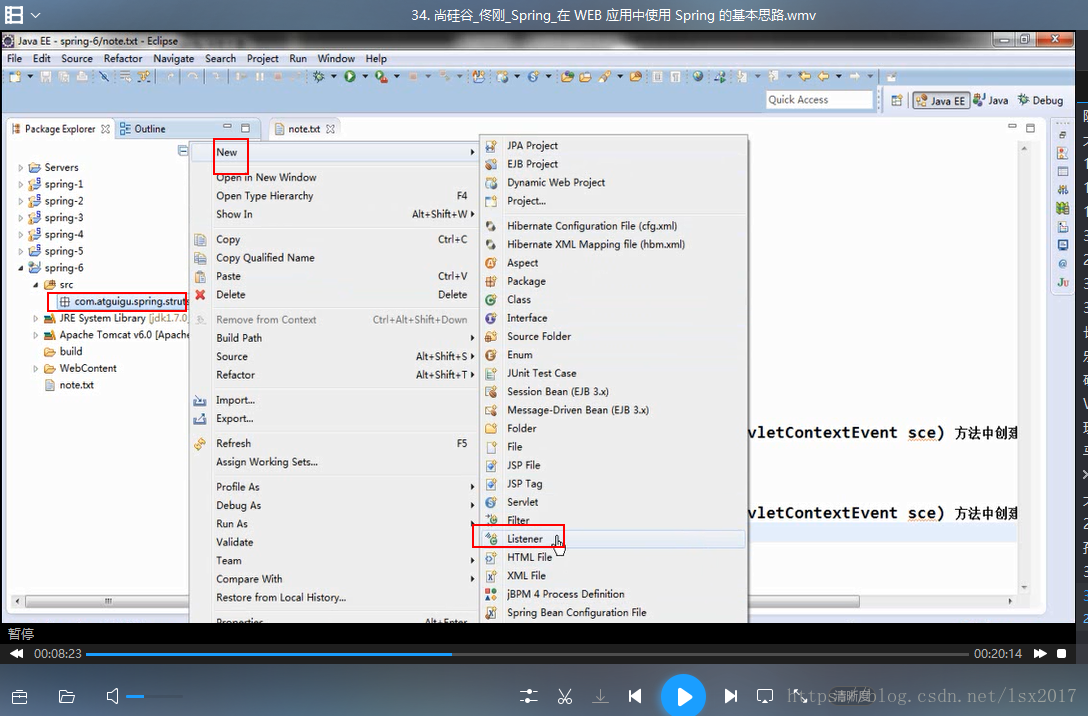Select the com.atguigu.spring.struts package

click(x=123, y=302)
